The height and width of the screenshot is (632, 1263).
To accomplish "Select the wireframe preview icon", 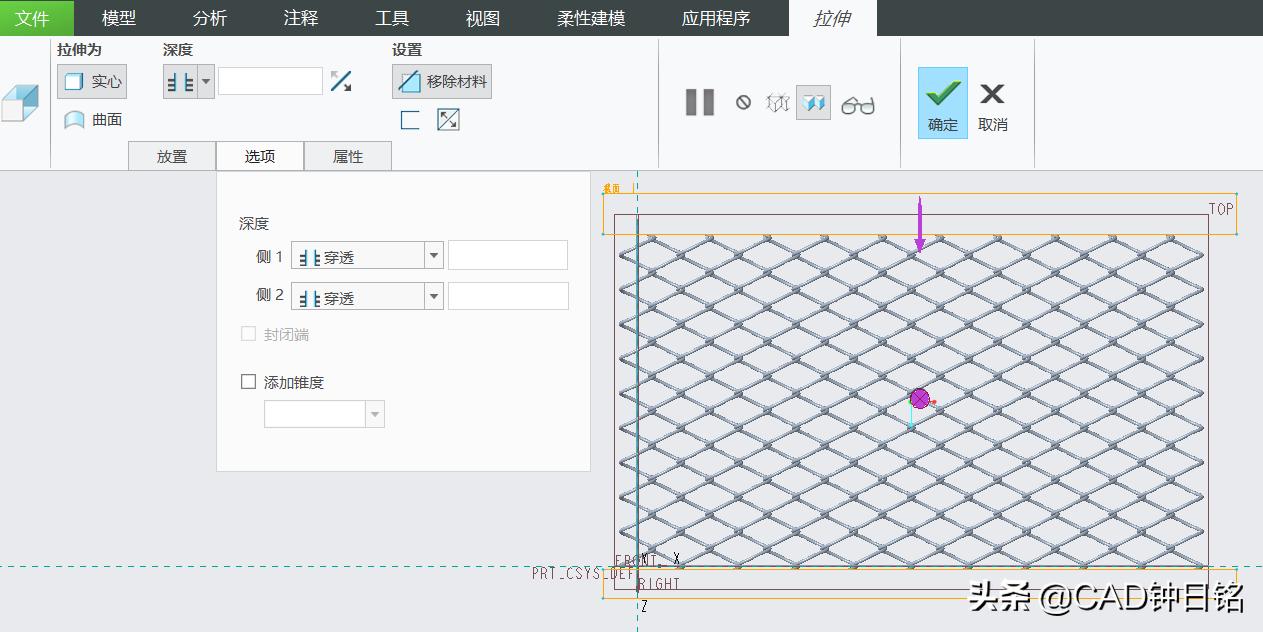I will 777,101.
